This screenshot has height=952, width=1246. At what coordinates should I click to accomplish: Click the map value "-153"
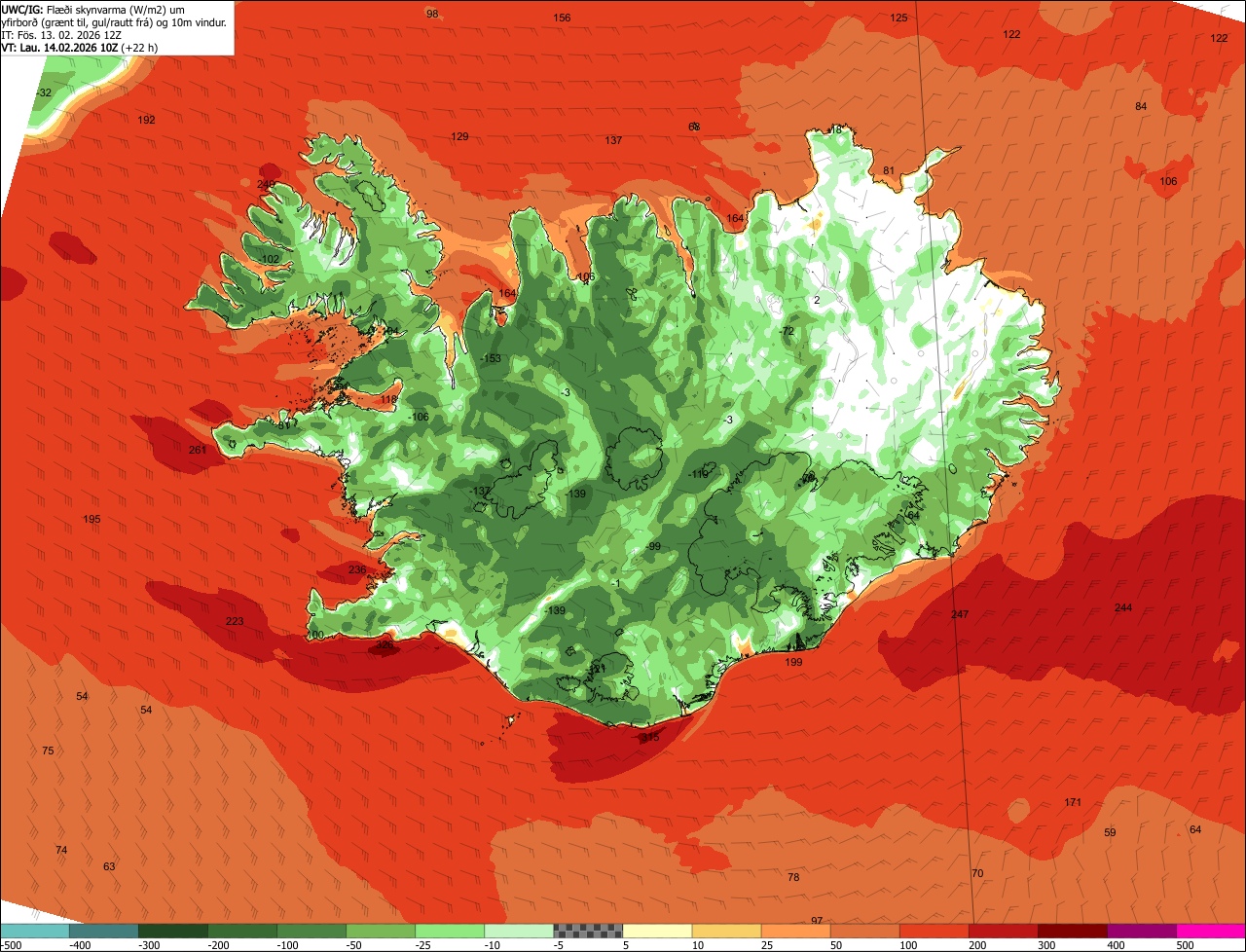click(x=491, y=359)
